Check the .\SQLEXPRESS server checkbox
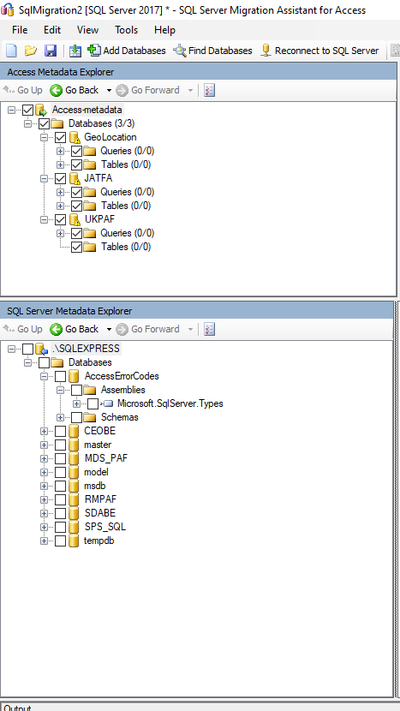This screenshot has height=711, width=400. click(28, 349)
